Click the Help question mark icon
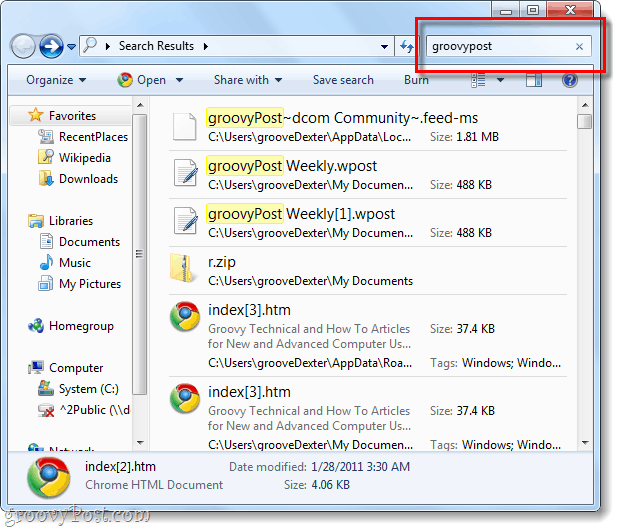The image size is (621, 532). [x=570, y=80]
